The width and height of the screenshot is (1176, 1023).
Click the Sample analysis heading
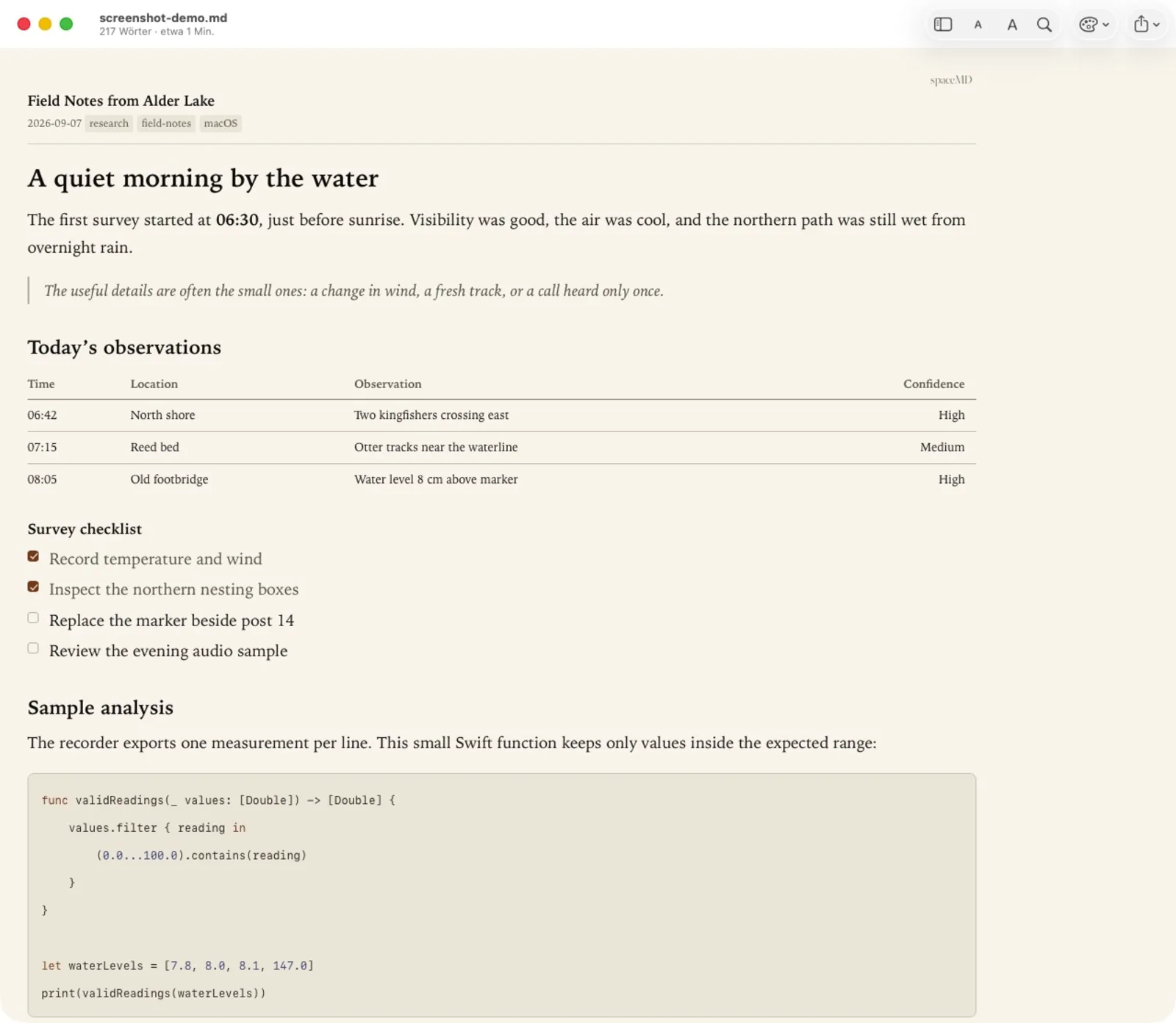(101, 708)
